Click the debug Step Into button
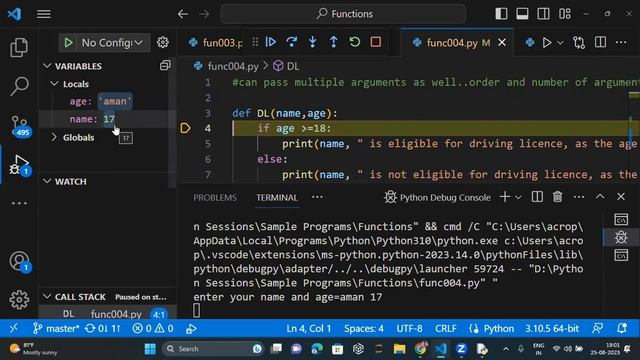640x360 pixels. [x=313, y=42]
